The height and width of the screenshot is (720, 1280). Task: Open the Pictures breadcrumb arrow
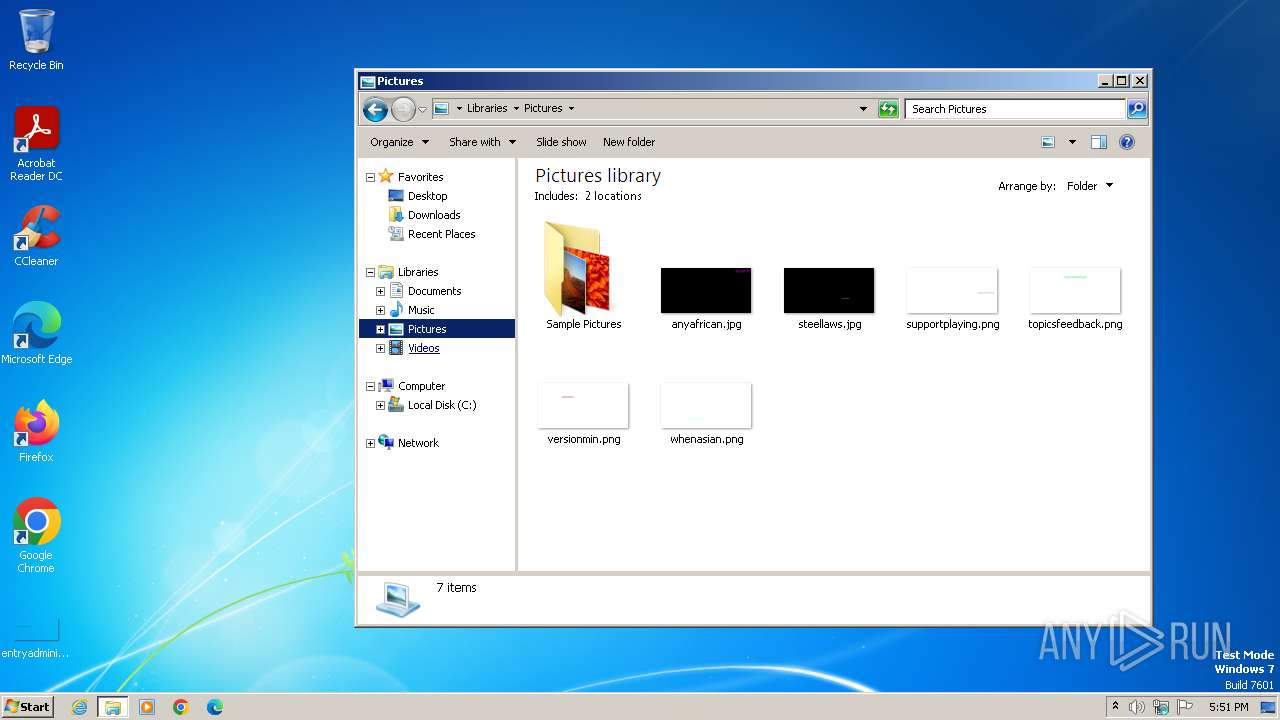[571, 108]
